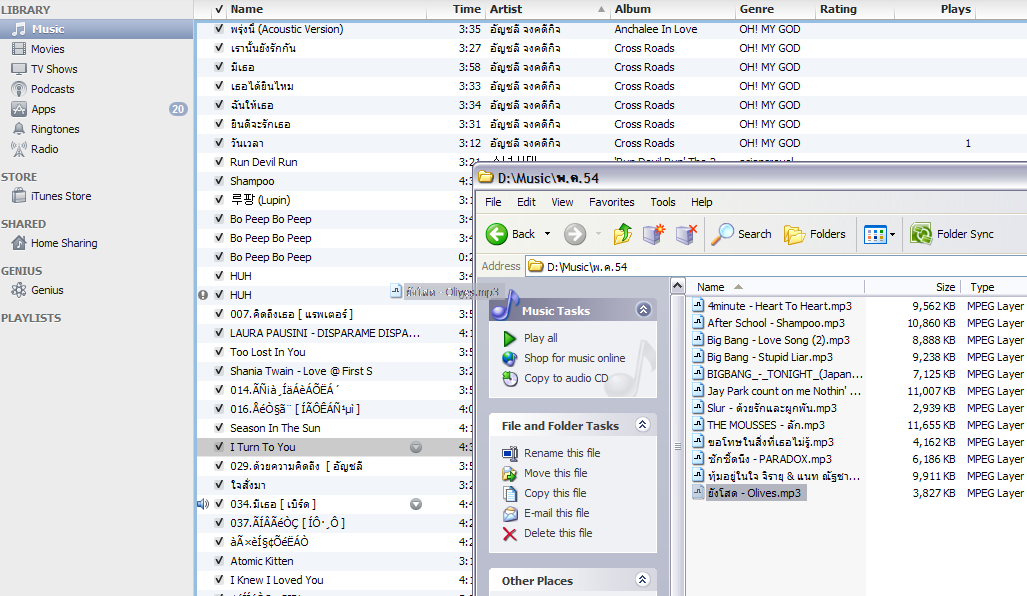Toggle the Folders pane in Explorer
Image resolution: width=1027 pixels, height=596 pixels.
(815, 234)
